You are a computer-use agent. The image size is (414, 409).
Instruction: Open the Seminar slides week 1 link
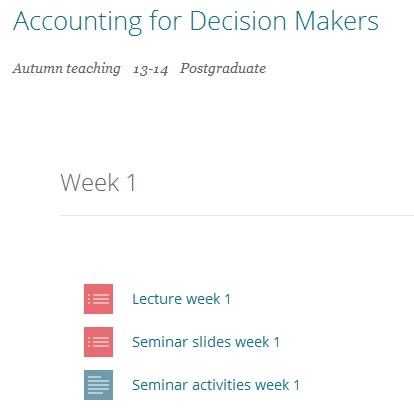(206, 342)
